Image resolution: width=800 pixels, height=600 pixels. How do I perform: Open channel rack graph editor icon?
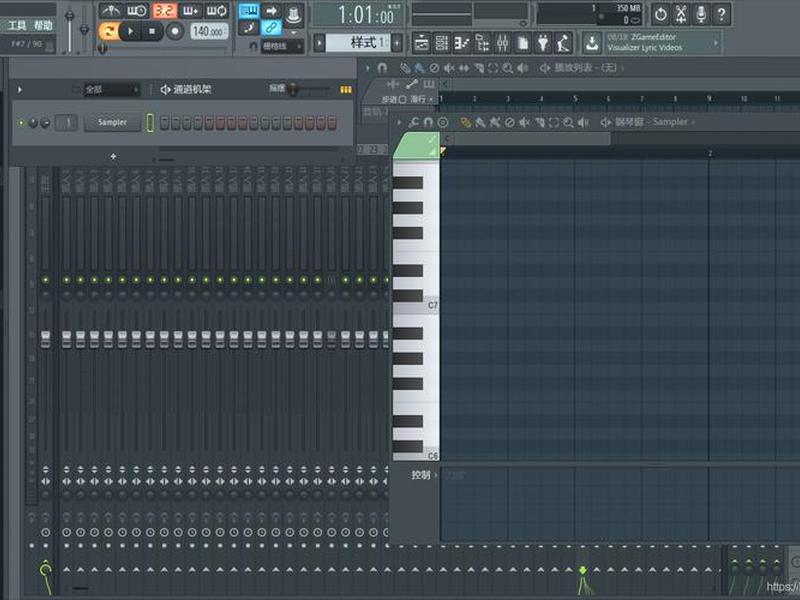[x=346, y=90]
